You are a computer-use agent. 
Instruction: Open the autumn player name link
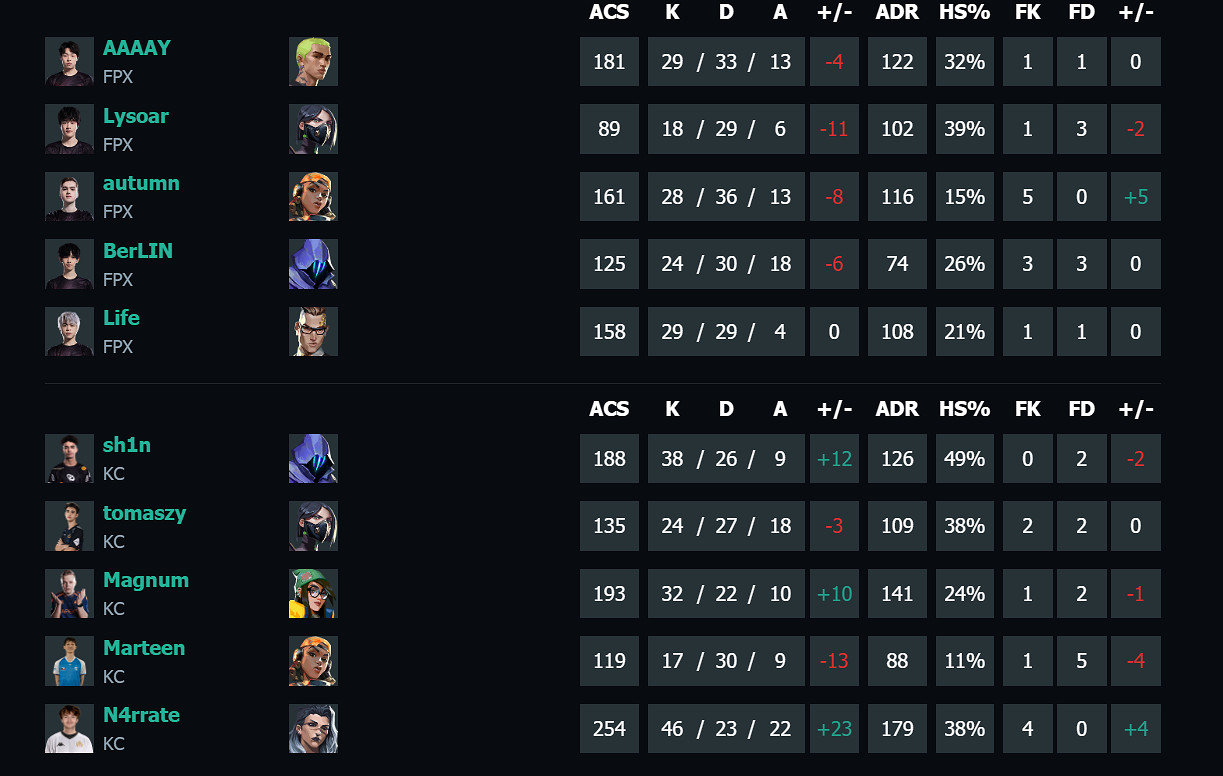[141, 183]
